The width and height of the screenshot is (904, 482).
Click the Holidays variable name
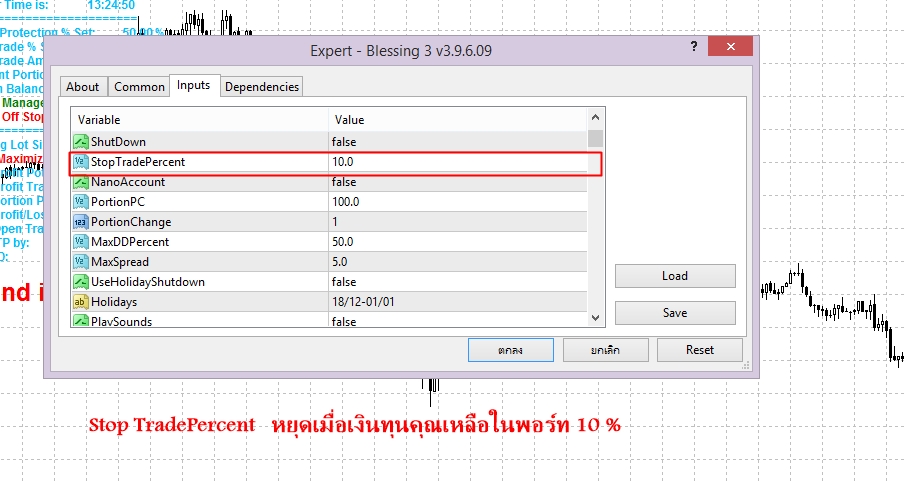point(114,302)
